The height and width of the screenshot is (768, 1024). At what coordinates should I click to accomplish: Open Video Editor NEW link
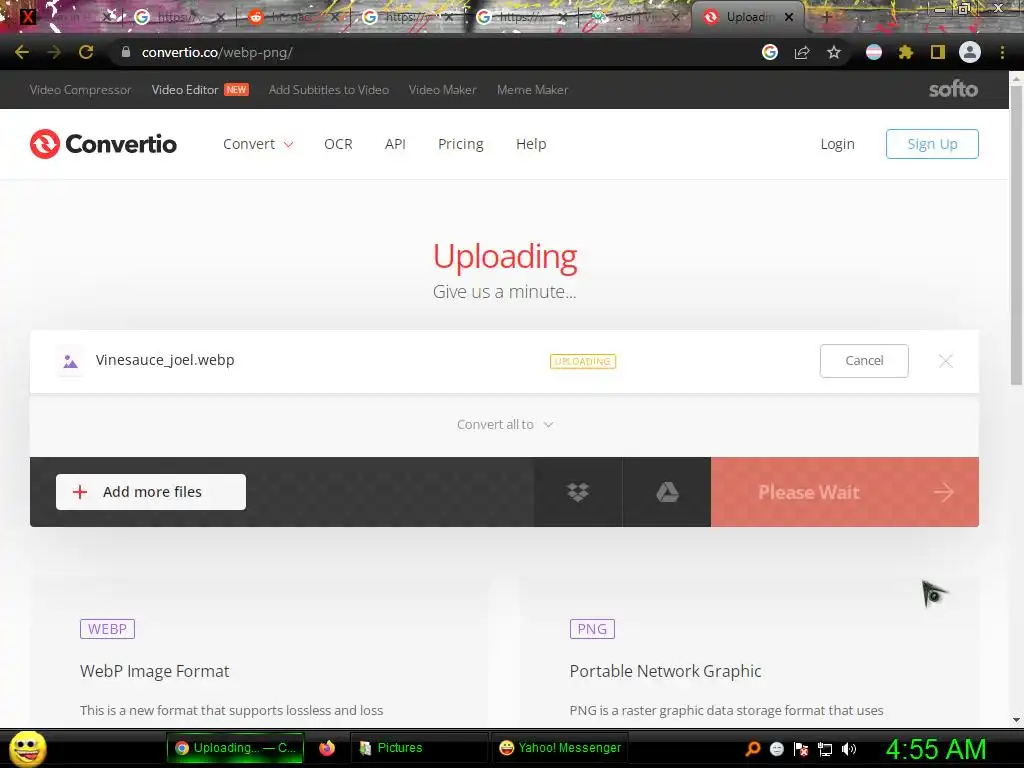(x=200, y=89)
